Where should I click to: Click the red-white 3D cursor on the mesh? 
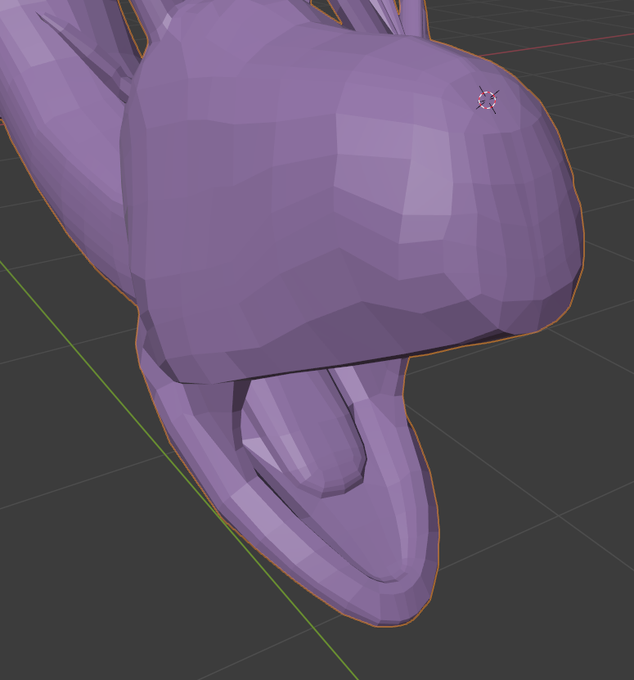click(x=487, y=100)
